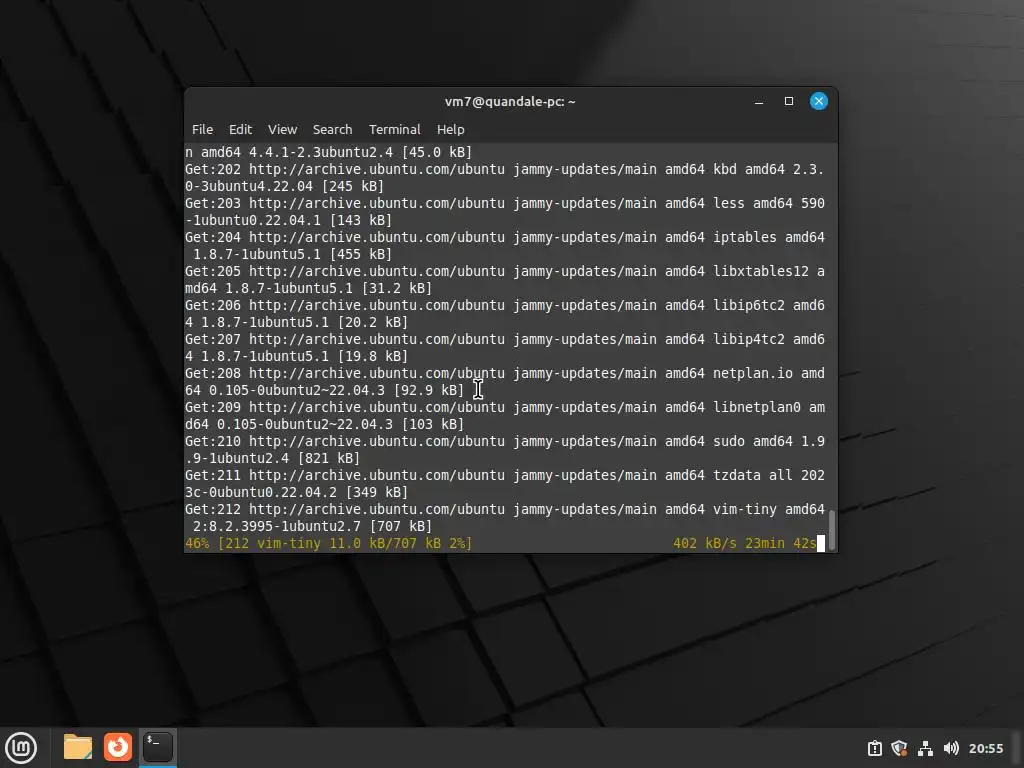Click the [45.0 kB] text on first line
The image size is (1024, 768).
437,152
